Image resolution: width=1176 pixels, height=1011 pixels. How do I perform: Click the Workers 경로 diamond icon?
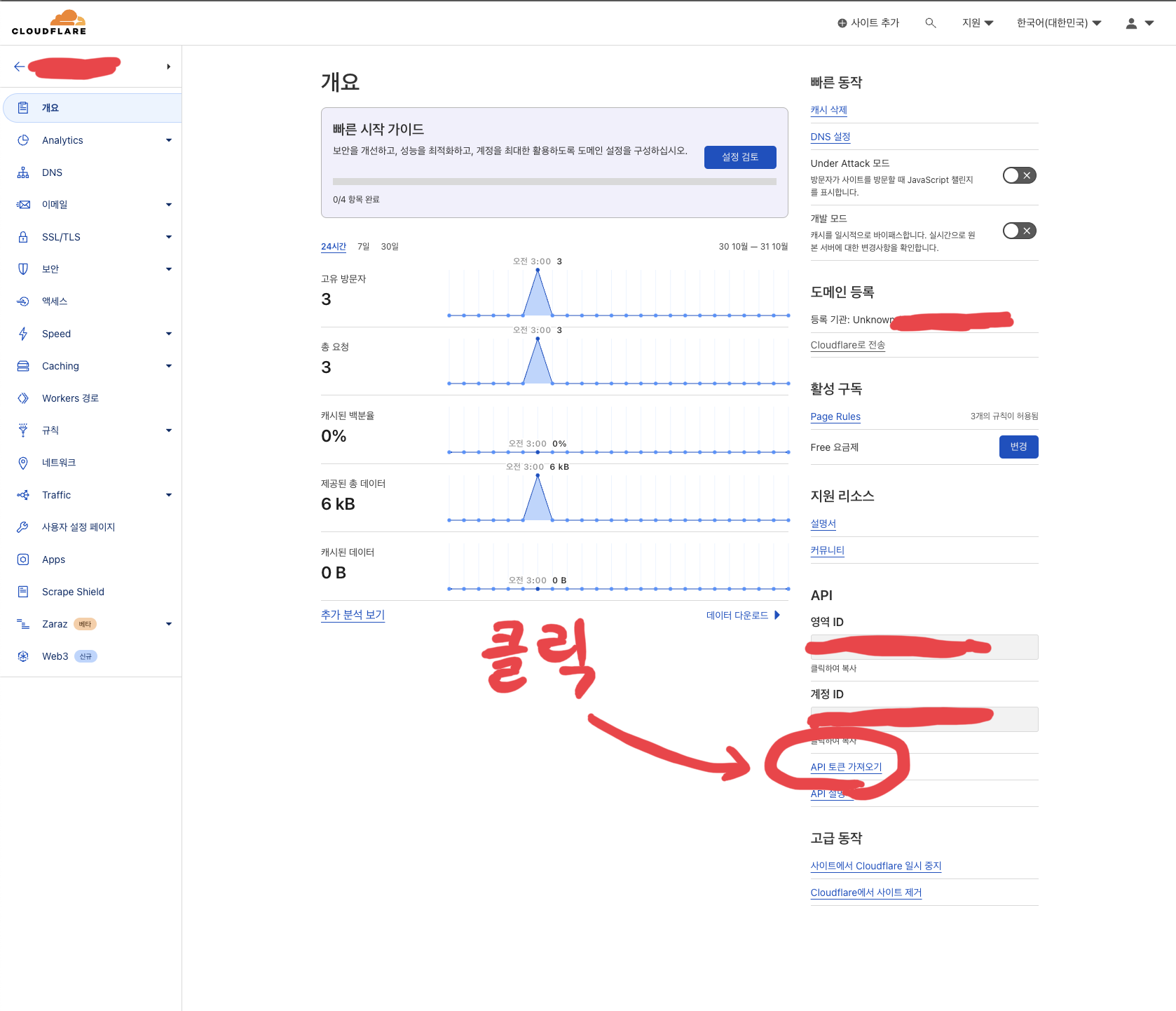click(x=23, y=398)
